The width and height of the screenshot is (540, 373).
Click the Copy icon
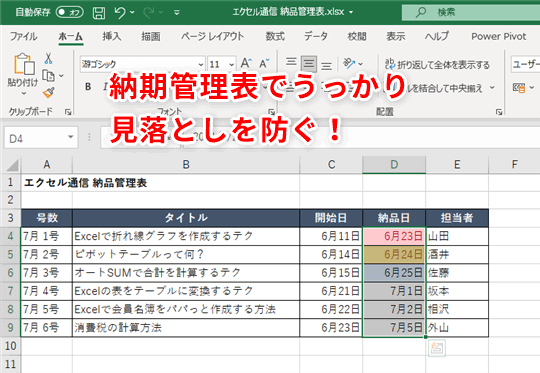coord(49,75)
